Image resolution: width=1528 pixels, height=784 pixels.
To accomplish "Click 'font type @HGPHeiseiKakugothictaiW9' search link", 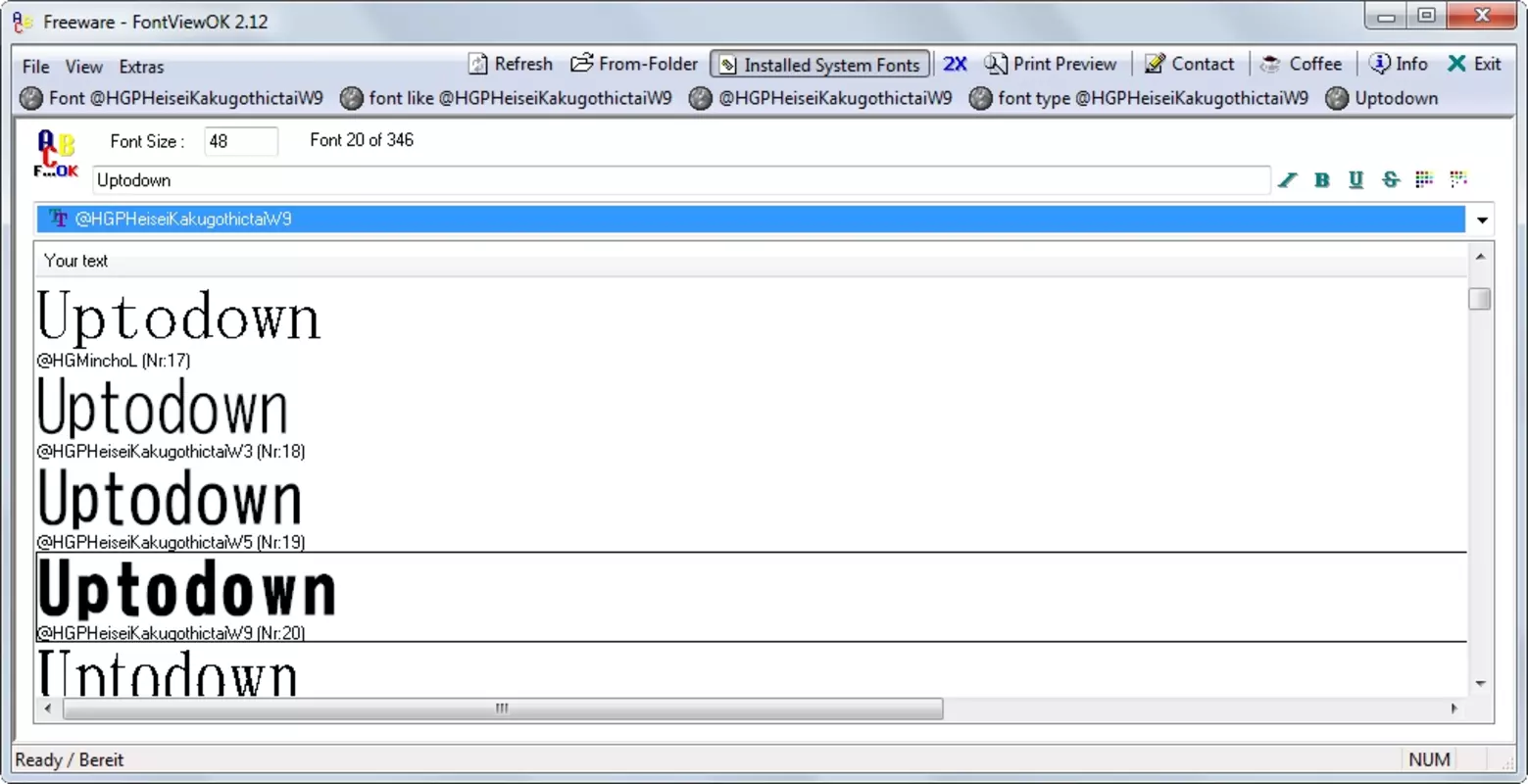I will pos(1139,98).
